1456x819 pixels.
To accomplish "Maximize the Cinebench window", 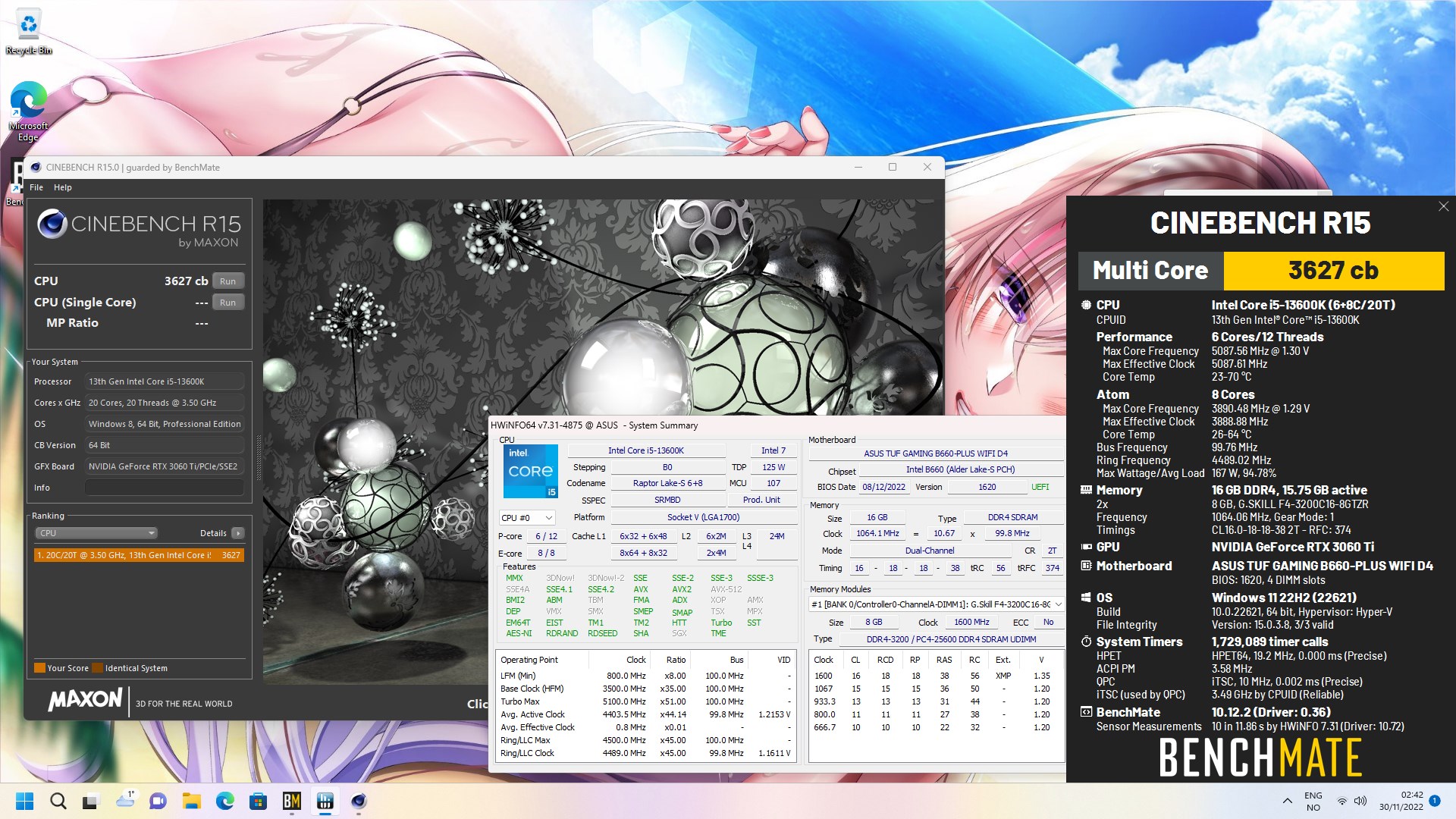I will coord(893,167).
